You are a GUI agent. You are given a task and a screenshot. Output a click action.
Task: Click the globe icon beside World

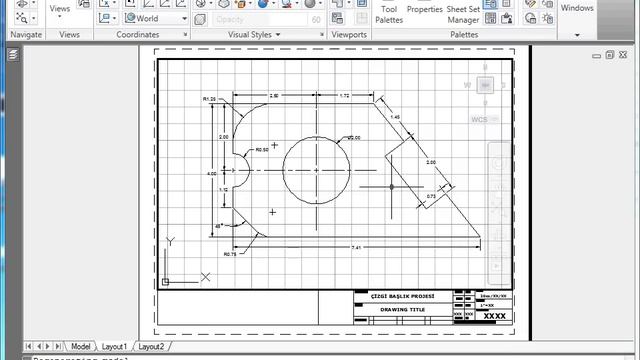(x=130, y=18)
